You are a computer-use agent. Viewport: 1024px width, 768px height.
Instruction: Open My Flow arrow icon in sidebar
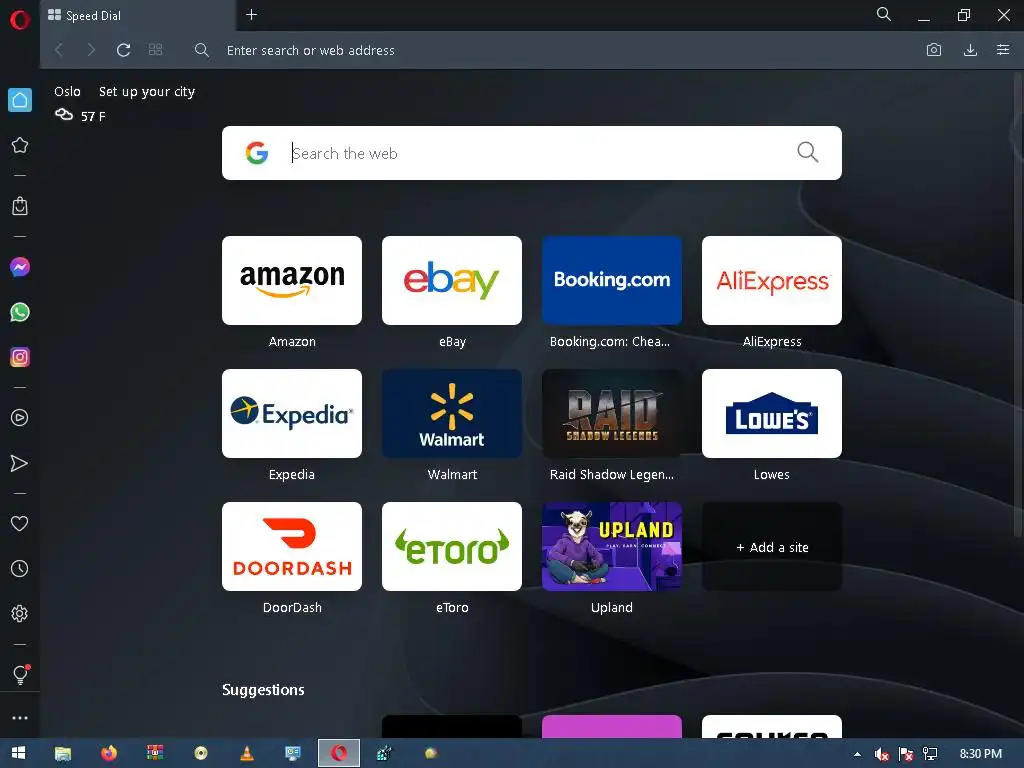pyautogui.click(x=20, y=464)
